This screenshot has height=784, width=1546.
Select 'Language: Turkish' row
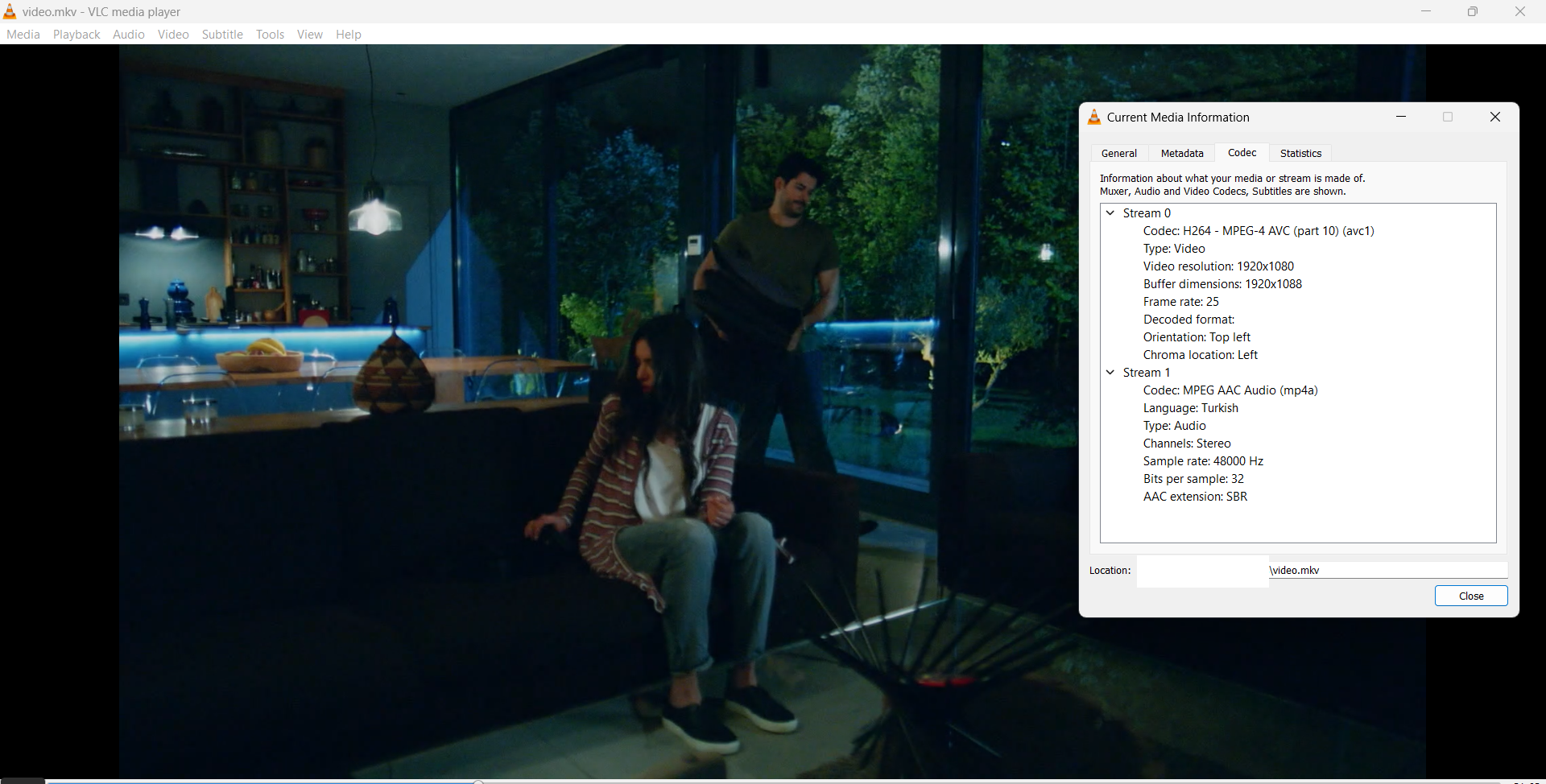(1191, 408)
